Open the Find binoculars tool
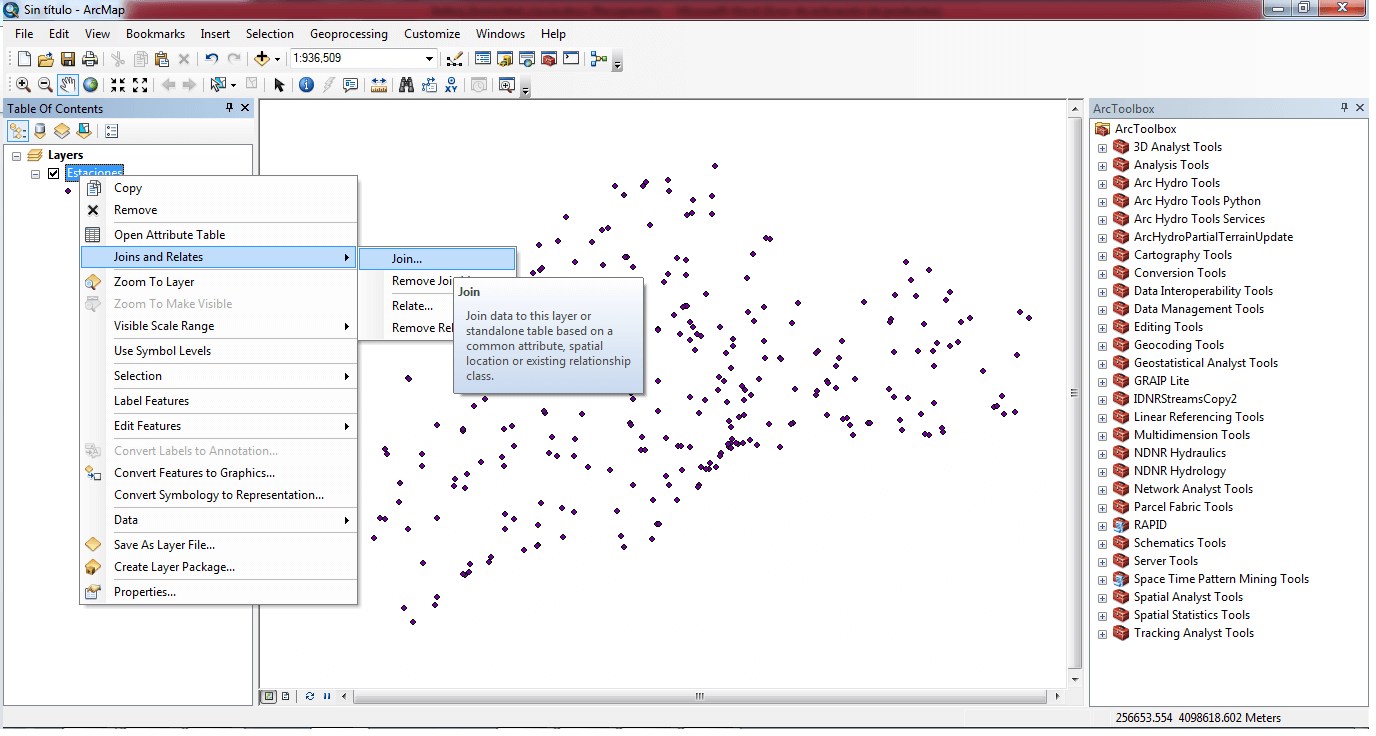 [406, 85]
